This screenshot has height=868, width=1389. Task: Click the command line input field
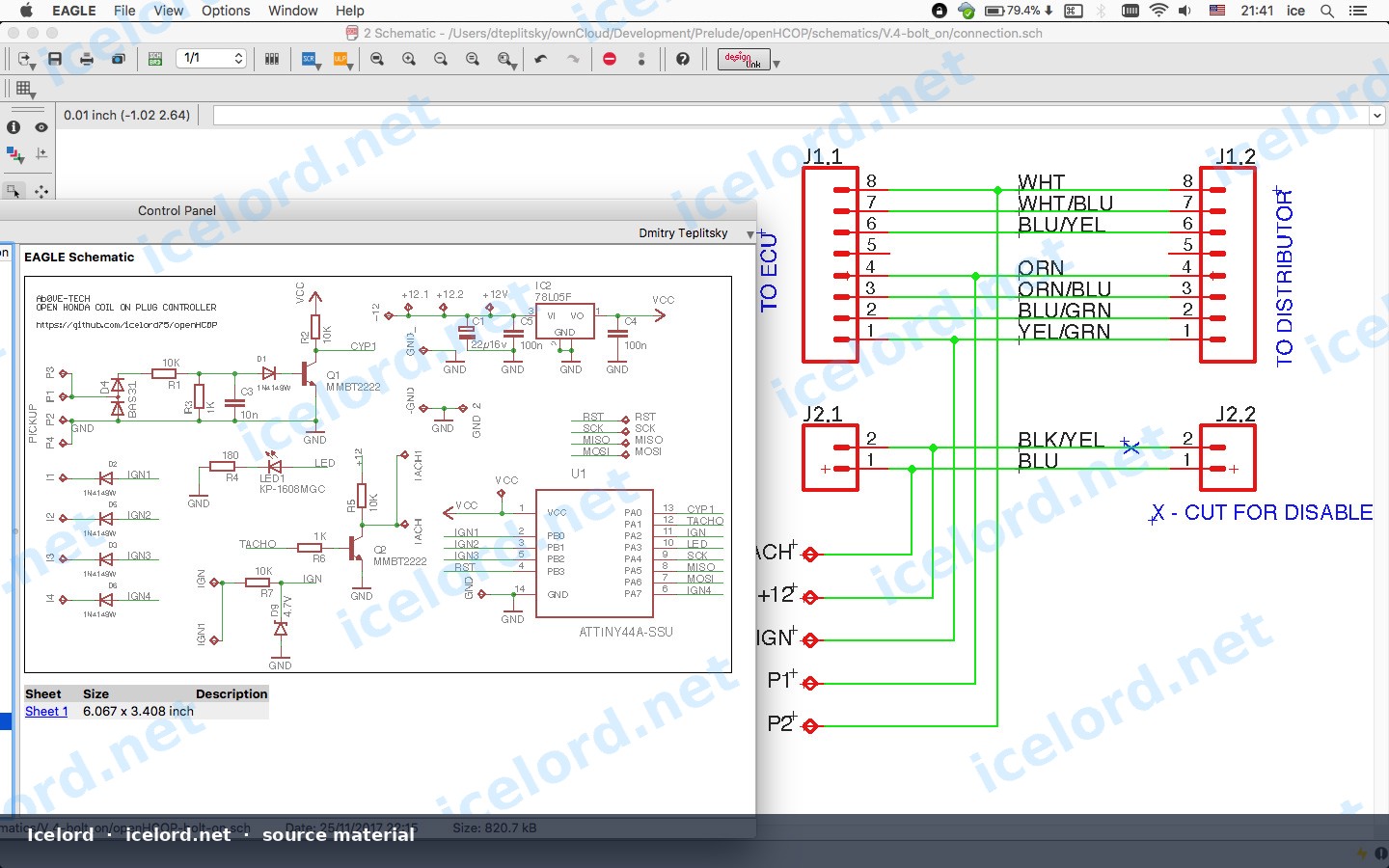791,116
